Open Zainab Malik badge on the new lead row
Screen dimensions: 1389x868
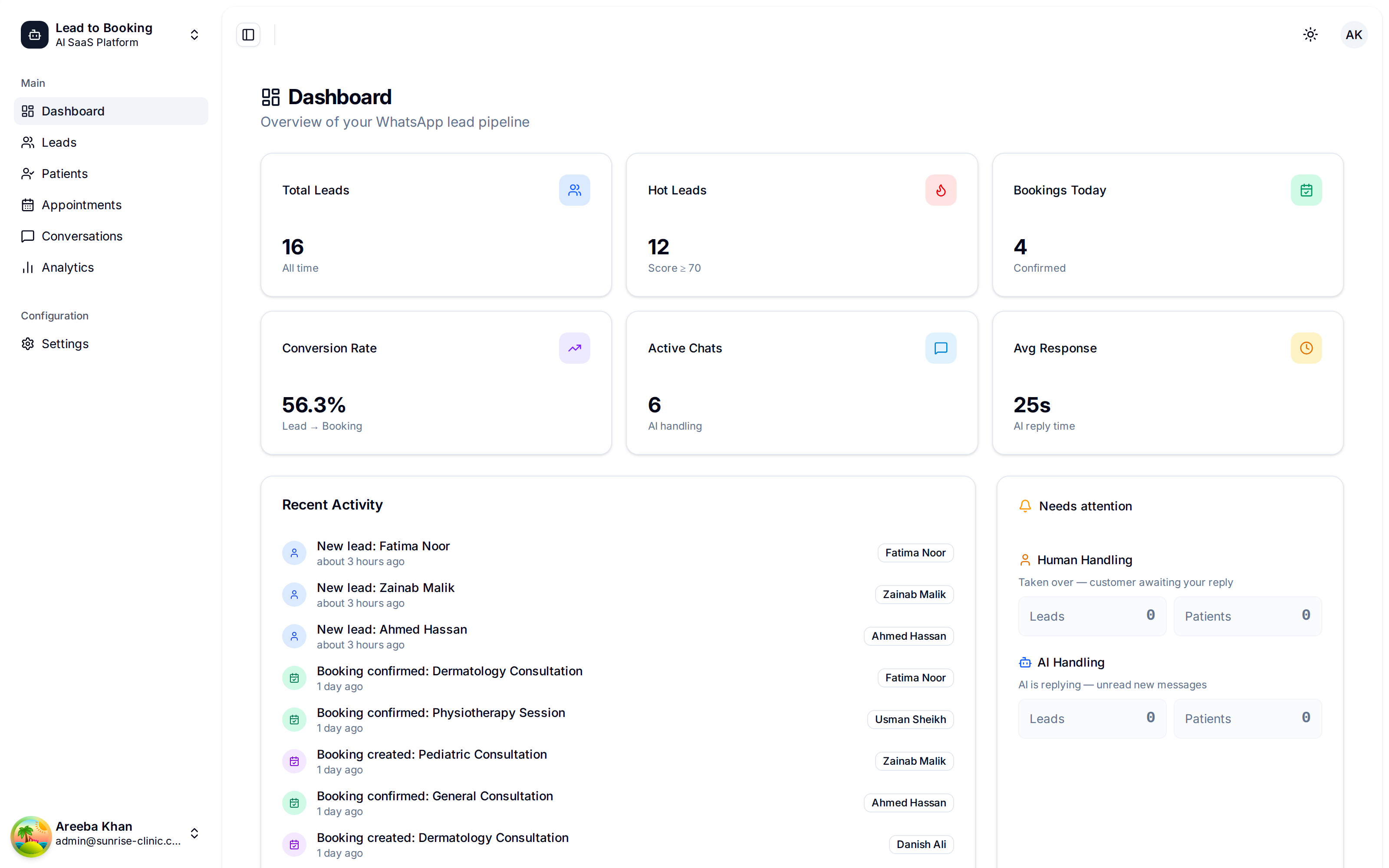pos(914,595)
